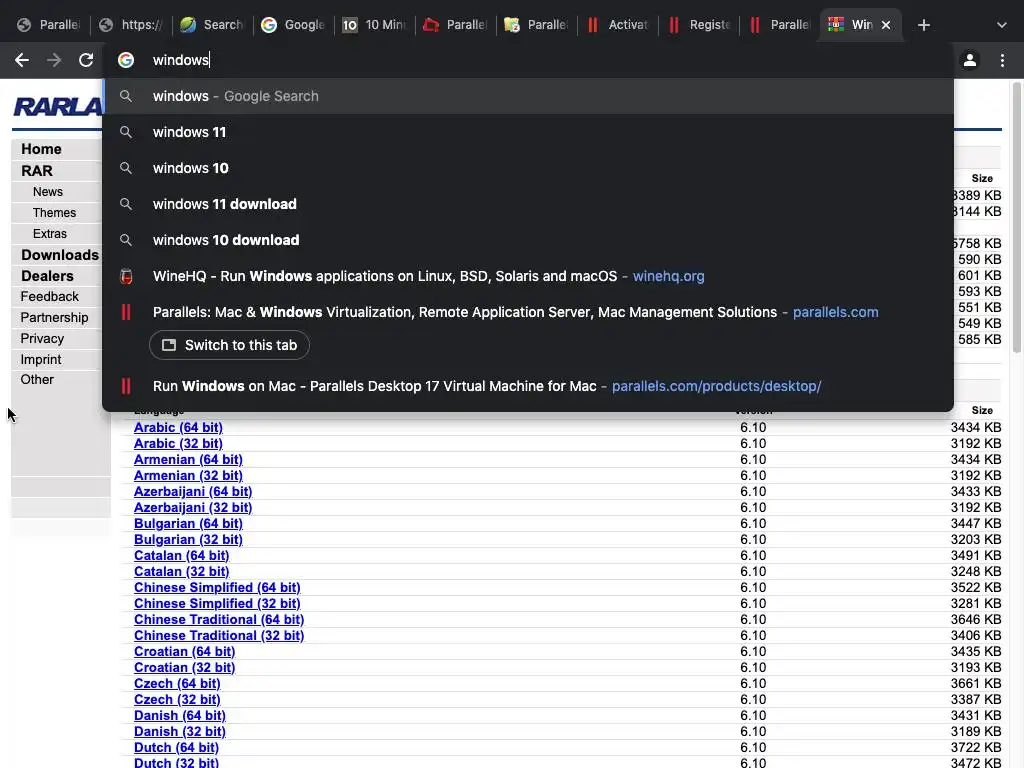Image resolution: width=1024 pixels, height=768 pixels.
Task: Open the three-dot browser menu
Action: point(1002,60)
